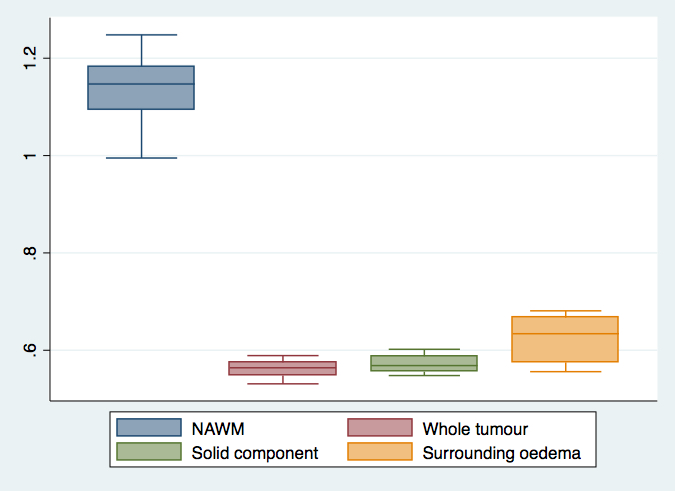This screenshot has width=675, height=491.
Task: Click the blue NAWM legend swatch
Action: pyautogui.click(x=149, y=428)
